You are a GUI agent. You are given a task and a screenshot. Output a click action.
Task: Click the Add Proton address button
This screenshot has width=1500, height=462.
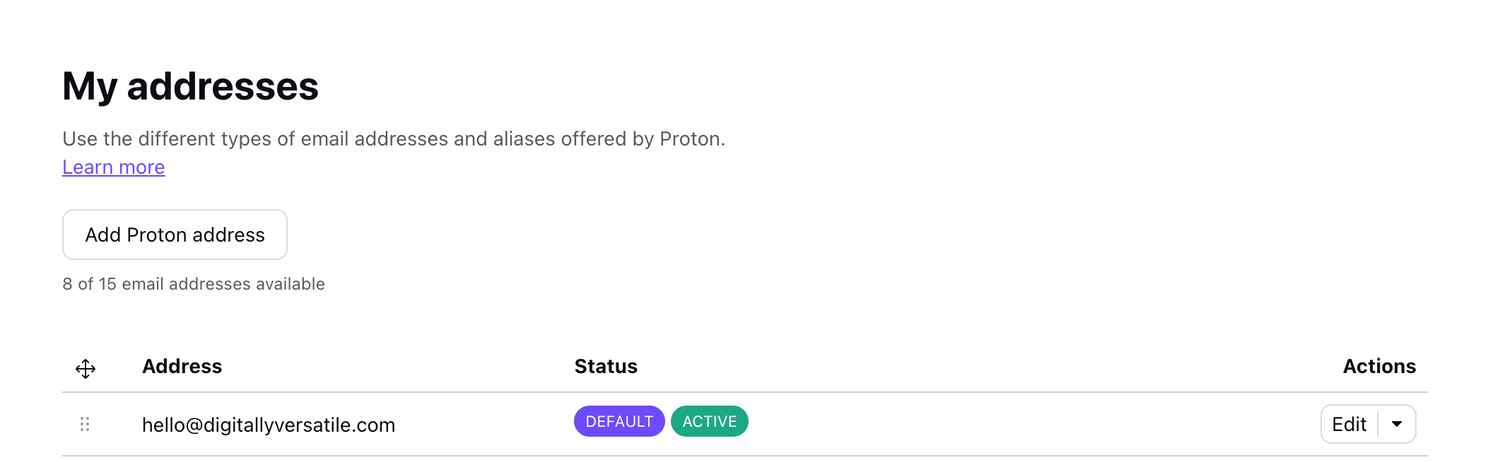pos(175,235)
